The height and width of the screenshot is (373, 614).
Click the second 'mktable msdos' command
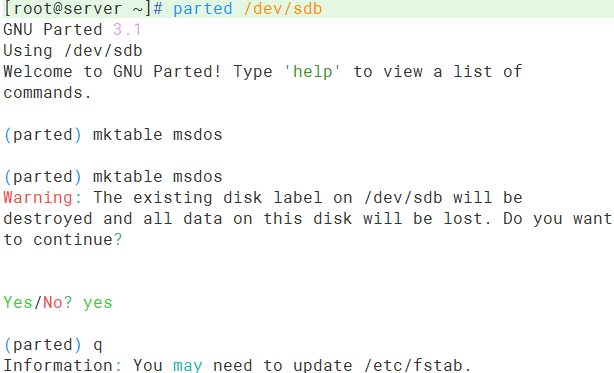(x=157, y=177)
